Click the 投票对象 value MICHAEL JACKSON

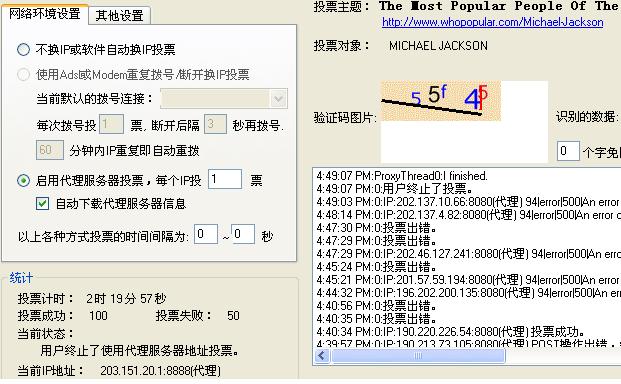pos(438,46)
